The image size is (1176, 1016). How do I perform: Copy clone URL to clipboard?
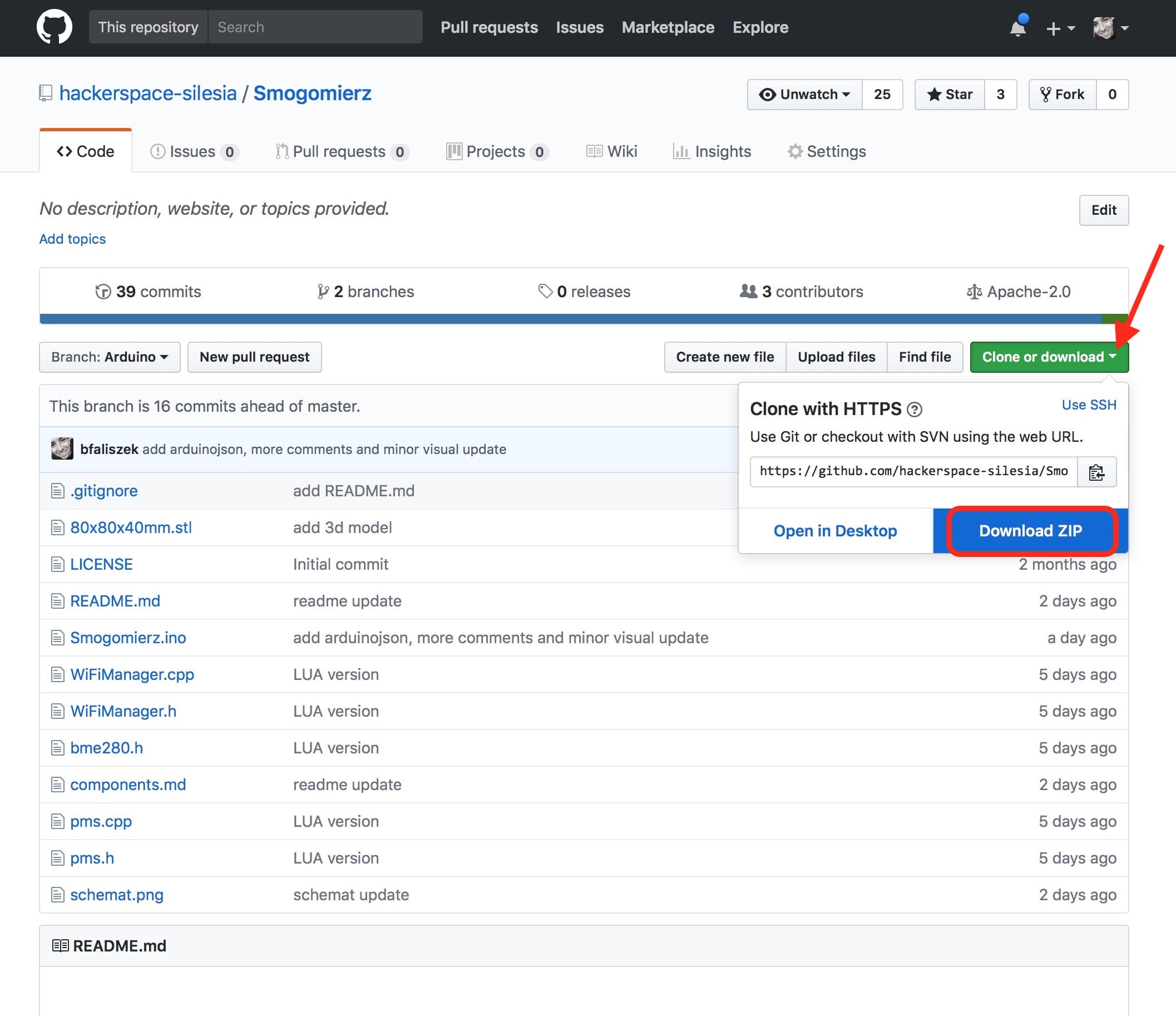pos(1096,472)
